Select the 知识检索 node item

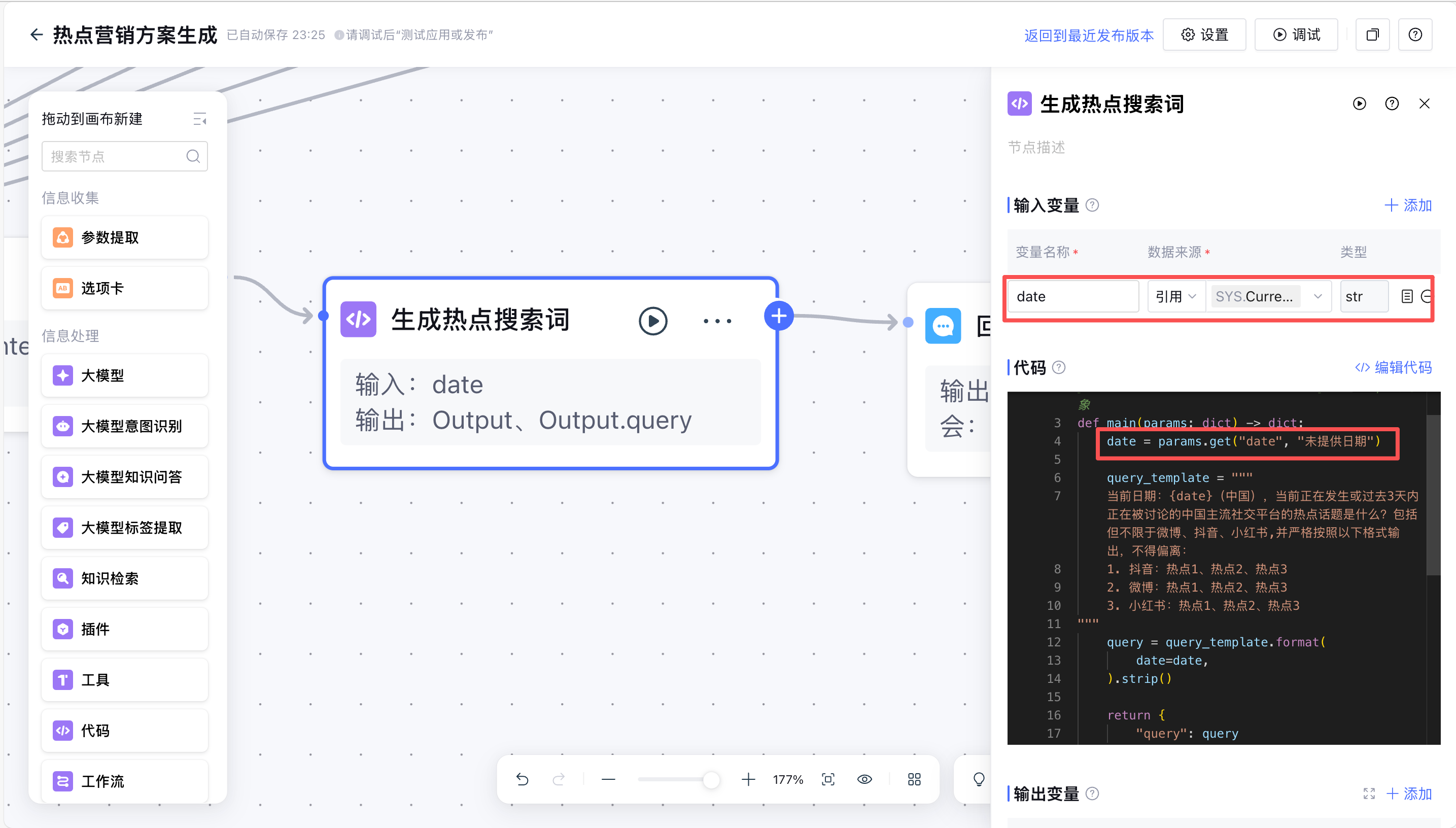(124, 578)
